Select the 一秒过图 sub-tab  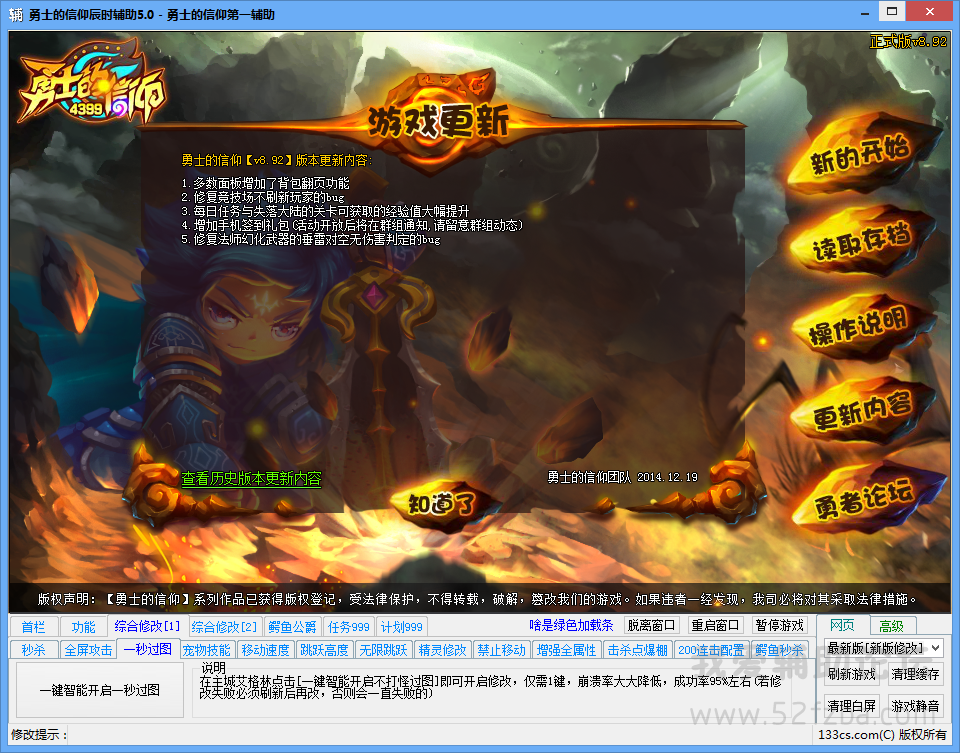click(148, 649)
